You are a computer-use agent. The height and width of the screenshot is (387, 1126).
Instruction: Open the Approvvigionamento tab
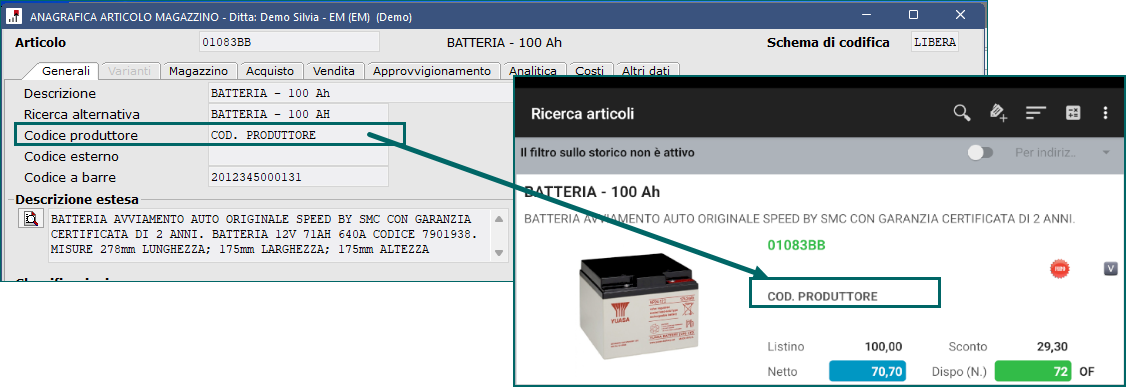click(x=432, y=70)
